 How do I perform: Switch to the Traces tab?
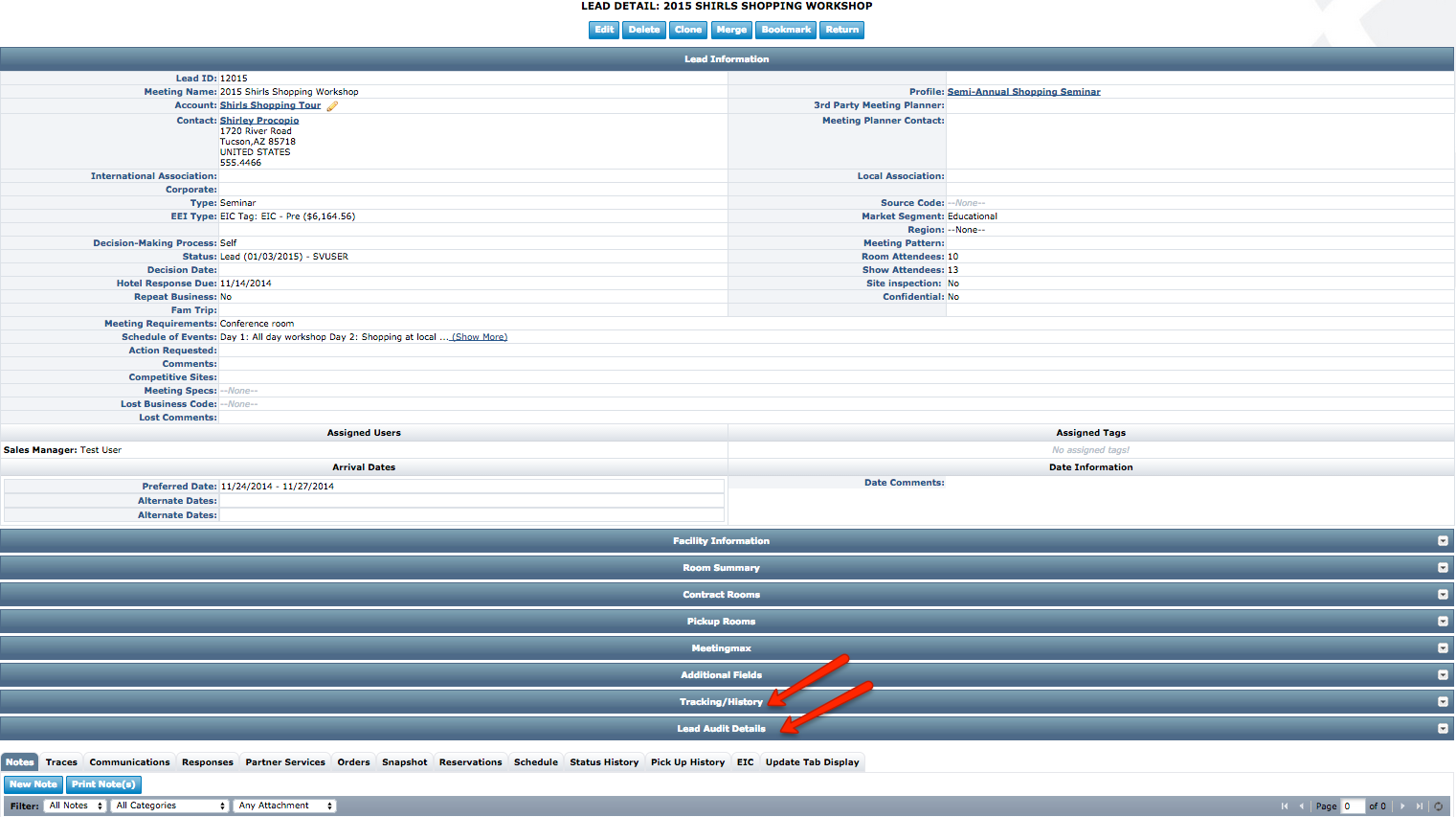[x=61, y=762]
